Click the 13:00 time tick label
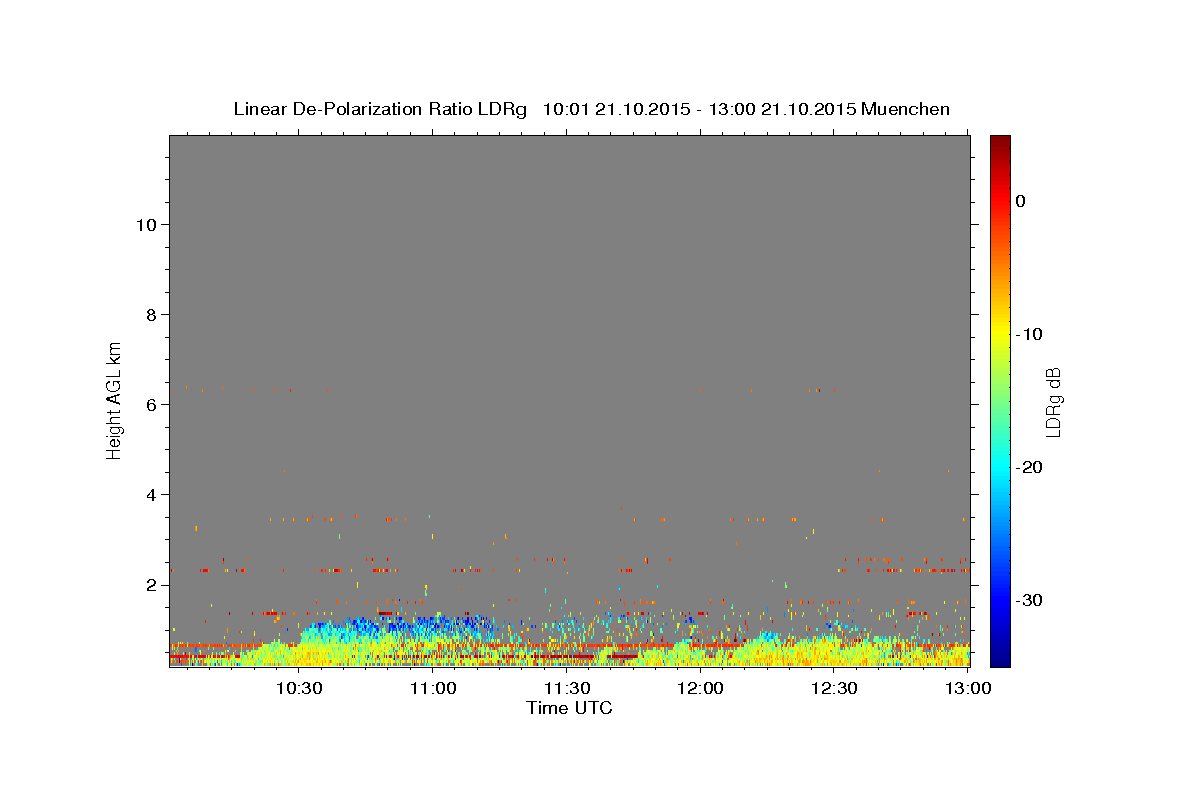 968,688
